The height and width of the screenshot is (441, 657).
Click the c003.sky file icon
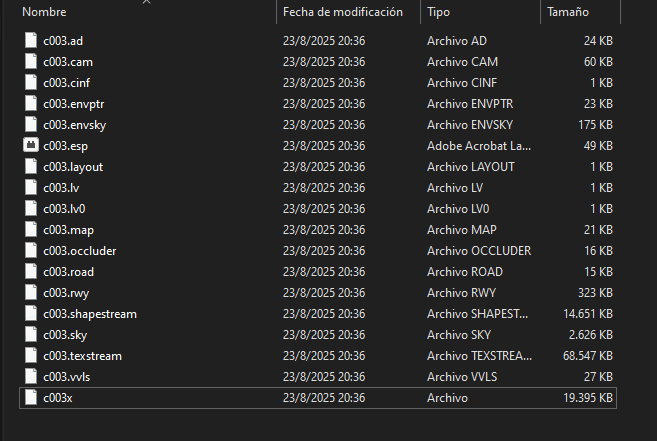coord(31,335)
